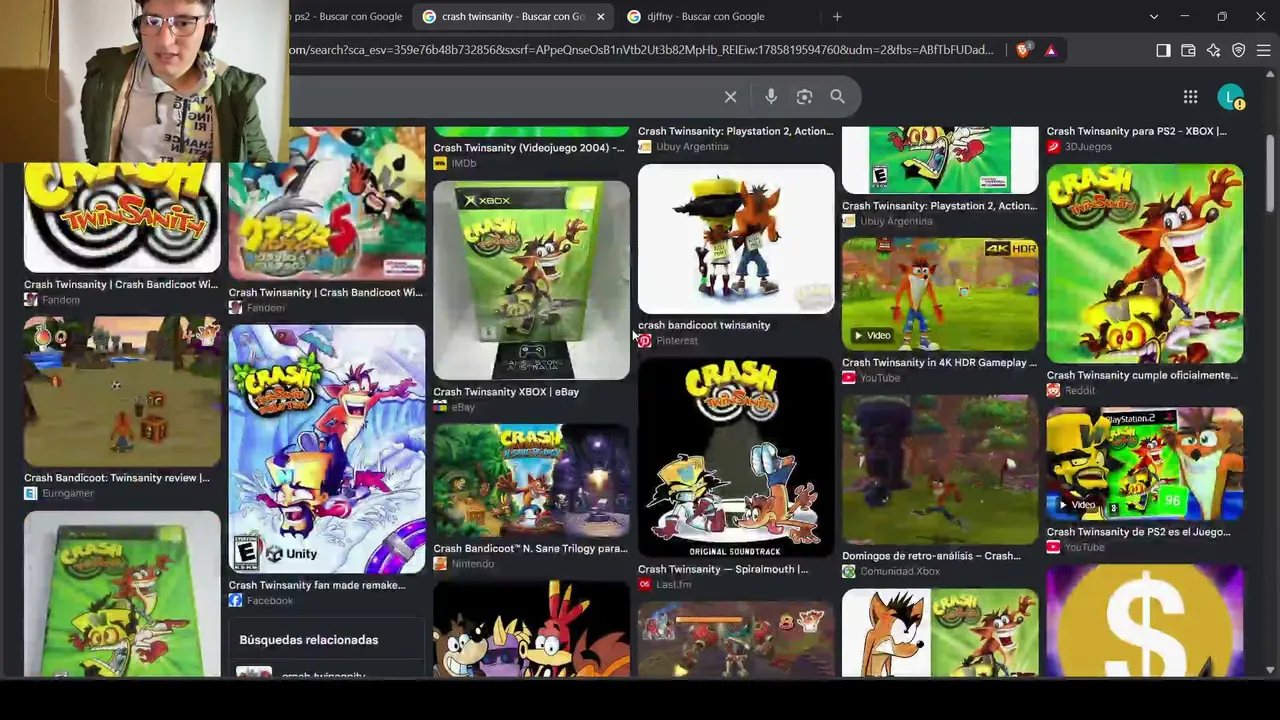
Task: Click the Last.fm favicon under the Spiralmouth result
Action: [x=644, y=584]
